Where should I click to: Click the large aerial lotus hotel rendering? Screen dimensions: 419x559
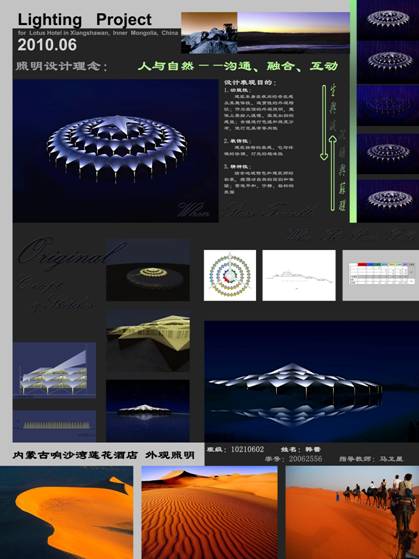[116, 151]
